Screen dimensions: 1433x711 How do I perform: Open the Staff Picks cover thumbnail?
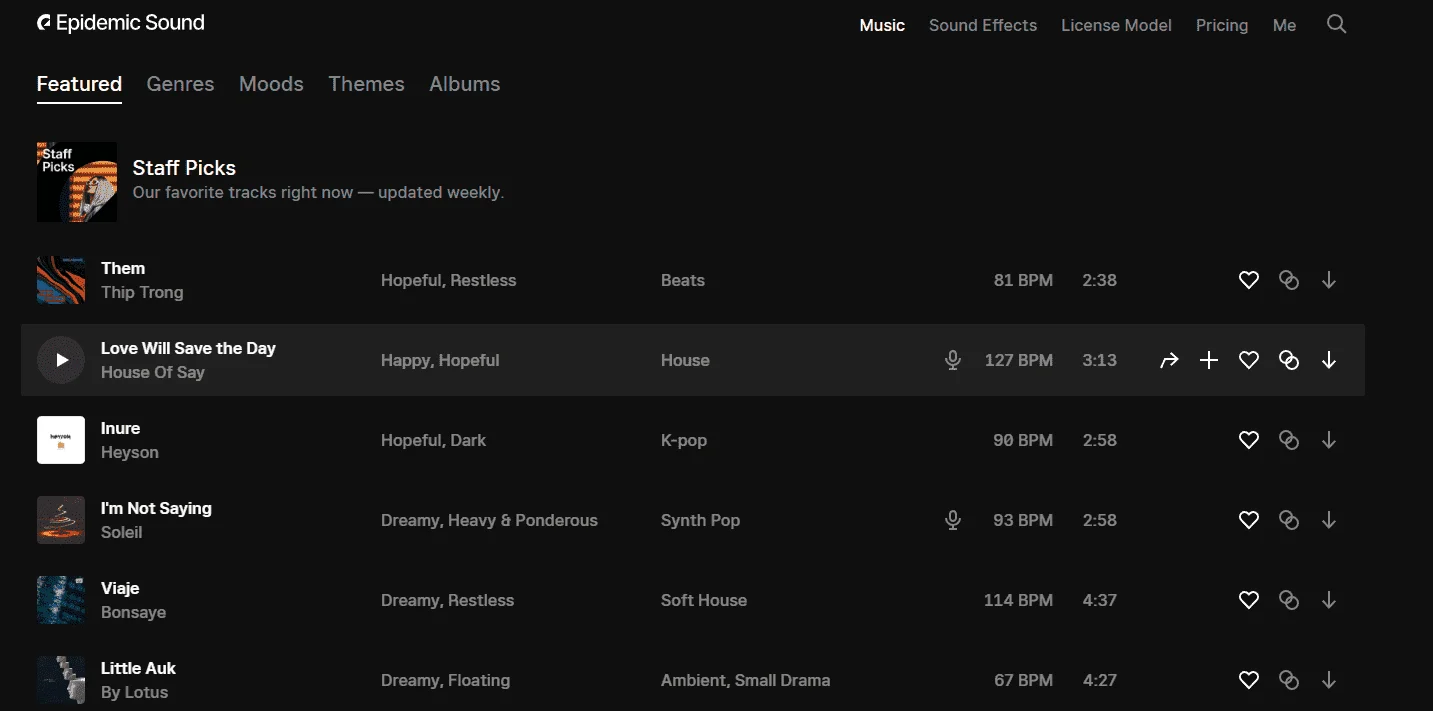coord(77,182)
